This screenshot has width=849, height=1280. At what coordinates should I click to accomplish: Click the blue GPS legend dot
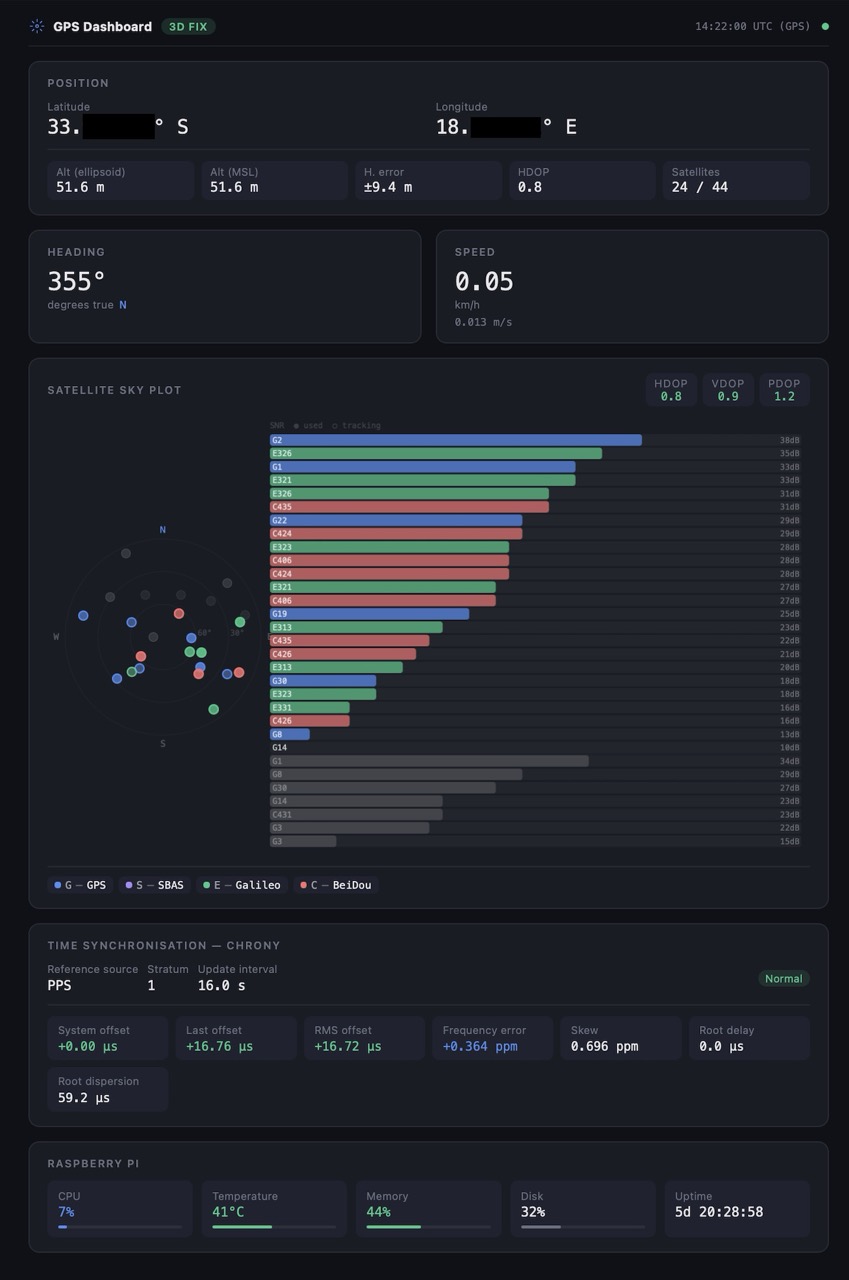58,885
